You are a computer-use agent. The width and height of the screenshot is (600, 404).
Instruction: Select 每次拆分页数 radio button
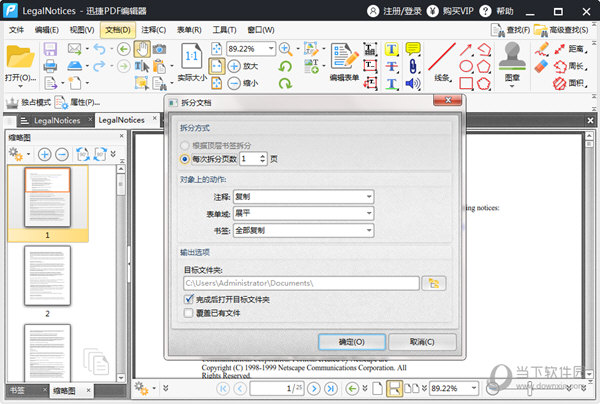(184, 158)
